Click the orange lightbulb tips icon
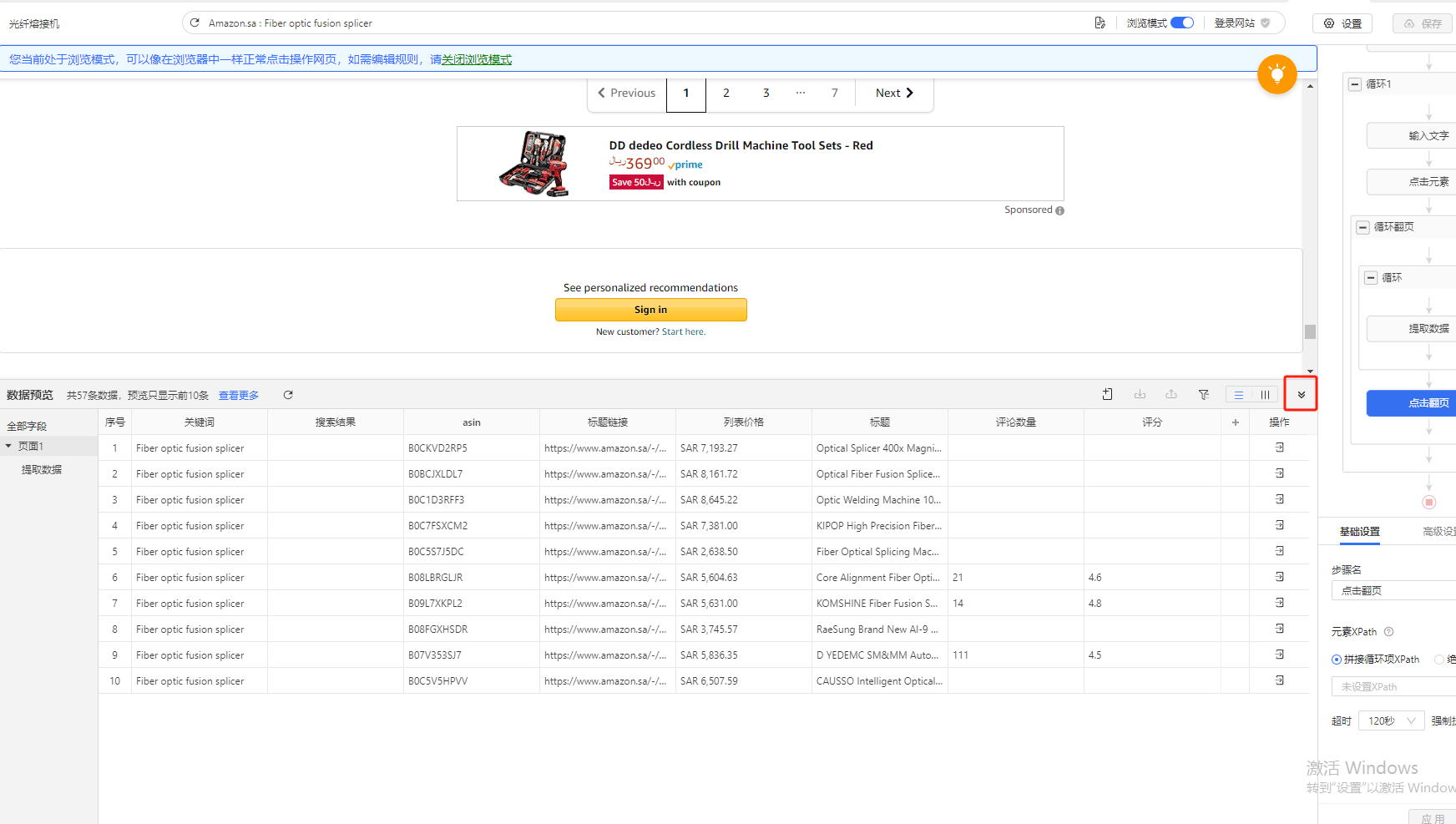Viewport: 1456px width, 824px height. [x=1277, y=74]
